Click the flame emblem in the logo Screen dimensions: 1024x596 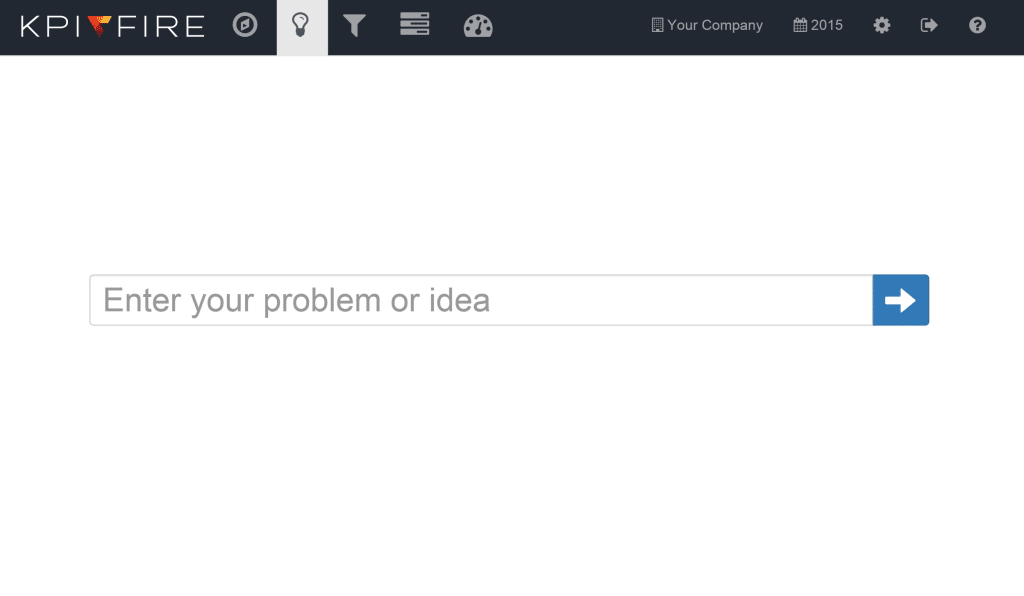pos(99,26)
